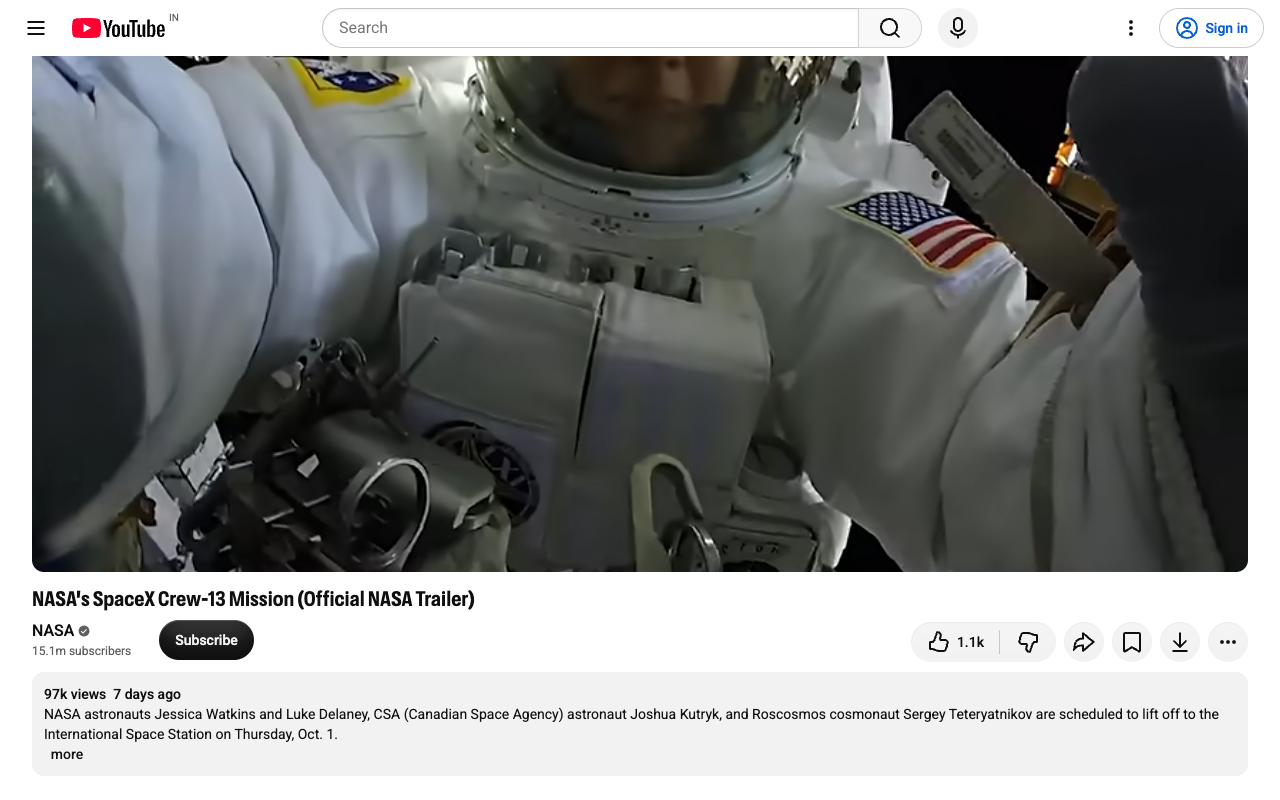
Task: Open the hamburger guide menu
Action: [x=36, y=28]
